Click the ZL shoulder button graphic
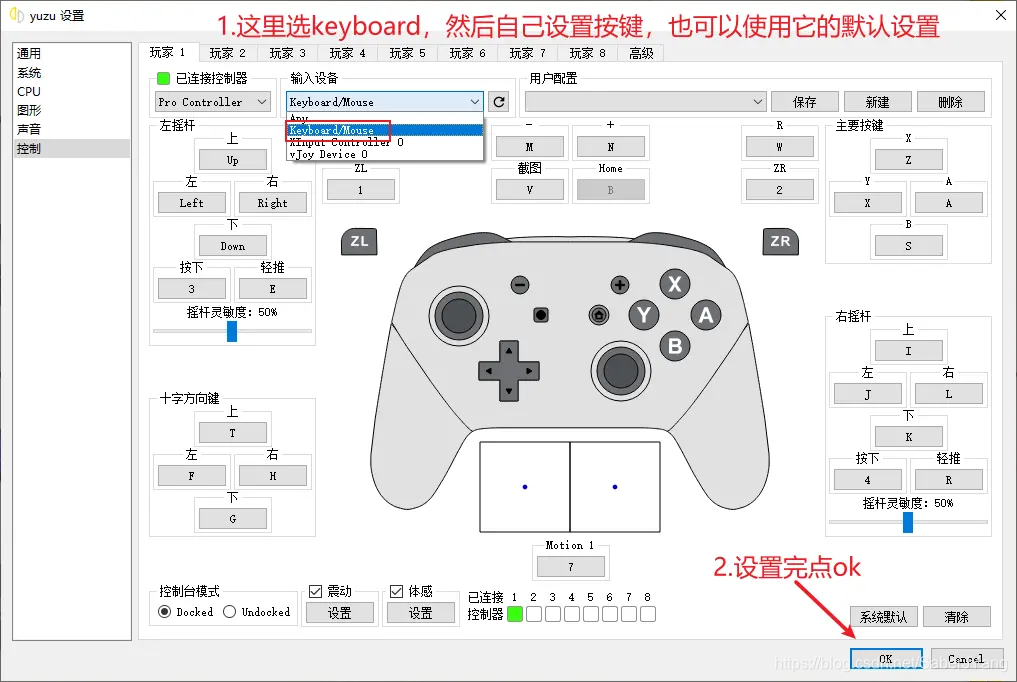1017x682 pixels. click(x=359, y=241)
